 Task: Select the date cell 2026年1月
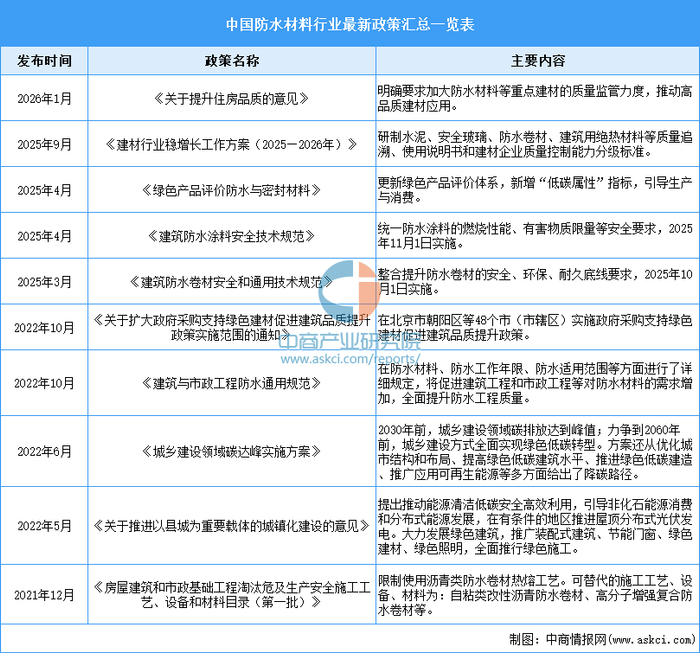(x=44, y=98)
